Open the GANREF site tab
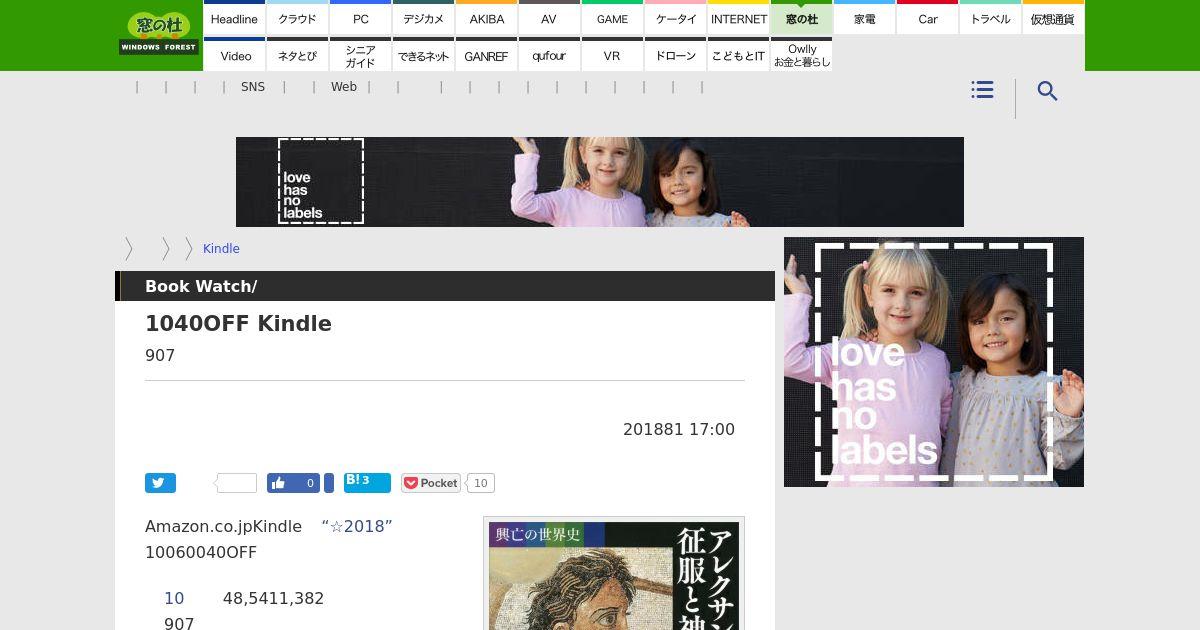The height and width of the screenshot is (630, 1200). [x=486, y=56]
